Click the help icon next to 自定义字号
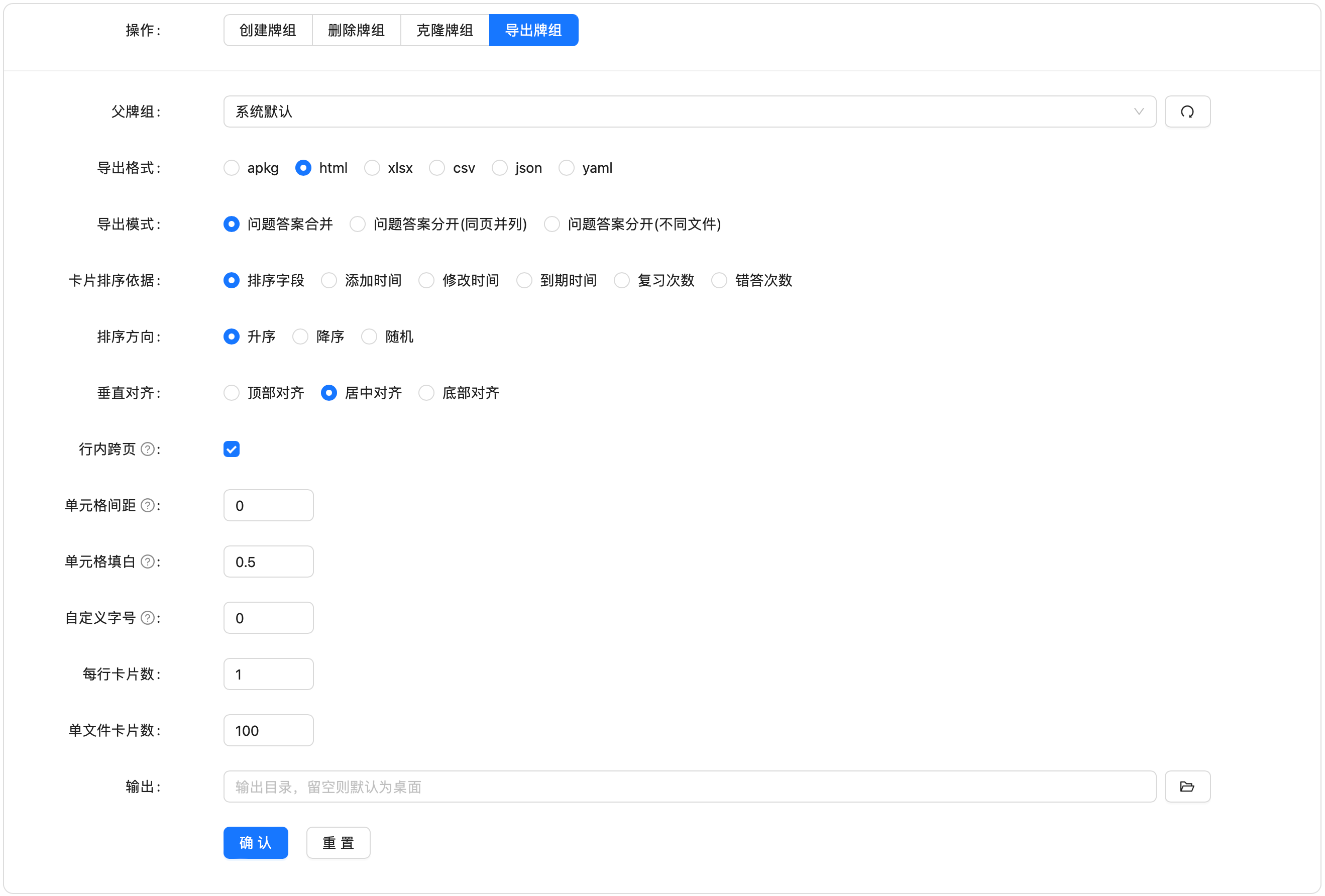 click(147, 618)
